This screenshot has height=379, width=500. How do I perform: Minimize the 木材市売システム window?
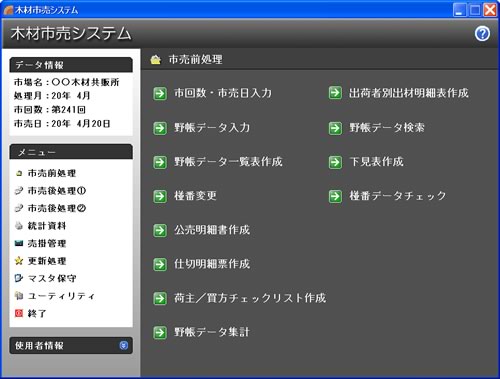[x=460, y=10]
